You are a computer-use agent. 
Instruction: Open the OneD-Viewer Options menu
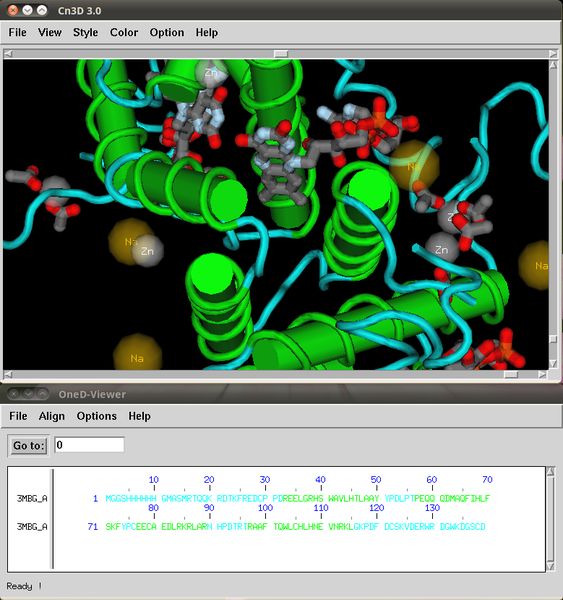(x=96, y=416)
